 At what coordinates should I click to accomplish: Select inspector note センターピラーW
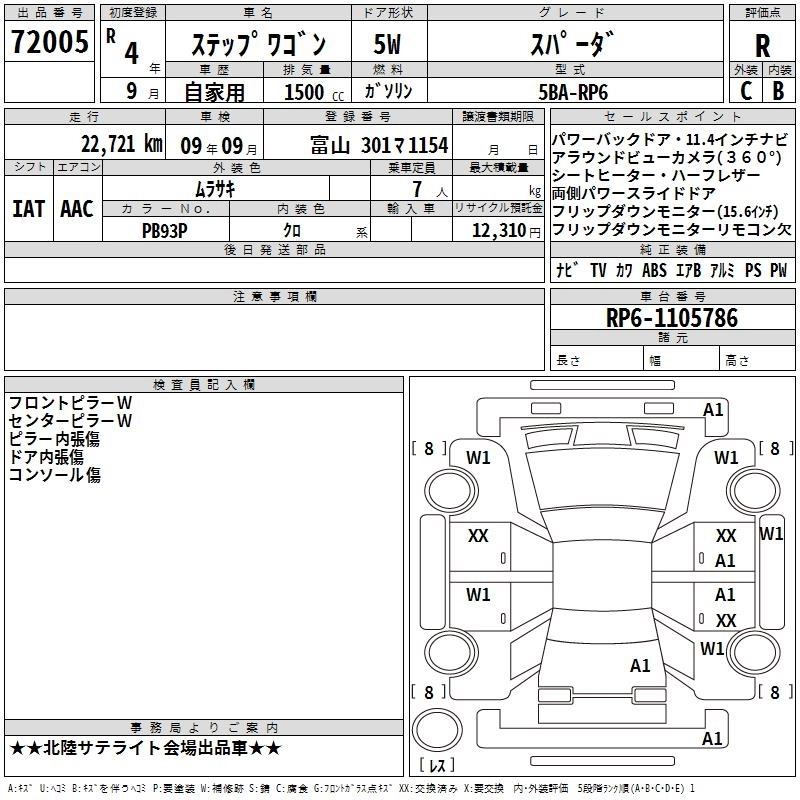click(70, 420)
